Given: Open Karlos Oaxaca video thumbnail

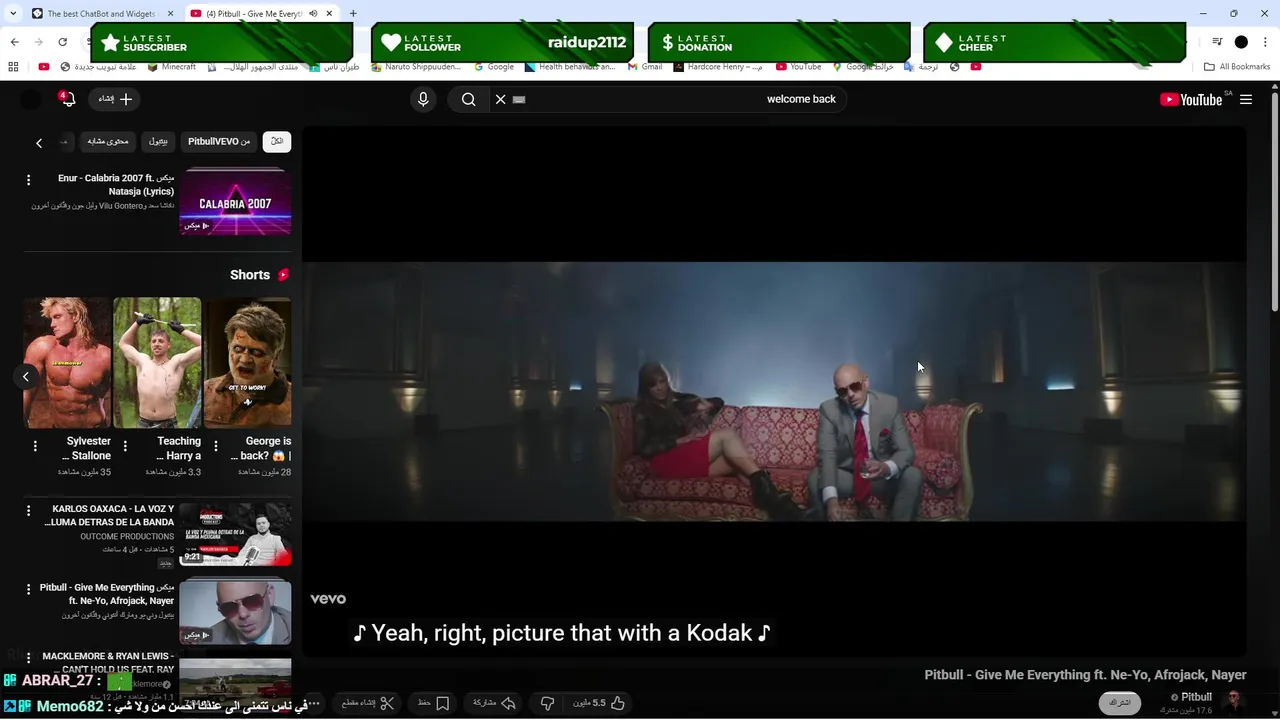Looking at the screenshot, I should 235,535.
